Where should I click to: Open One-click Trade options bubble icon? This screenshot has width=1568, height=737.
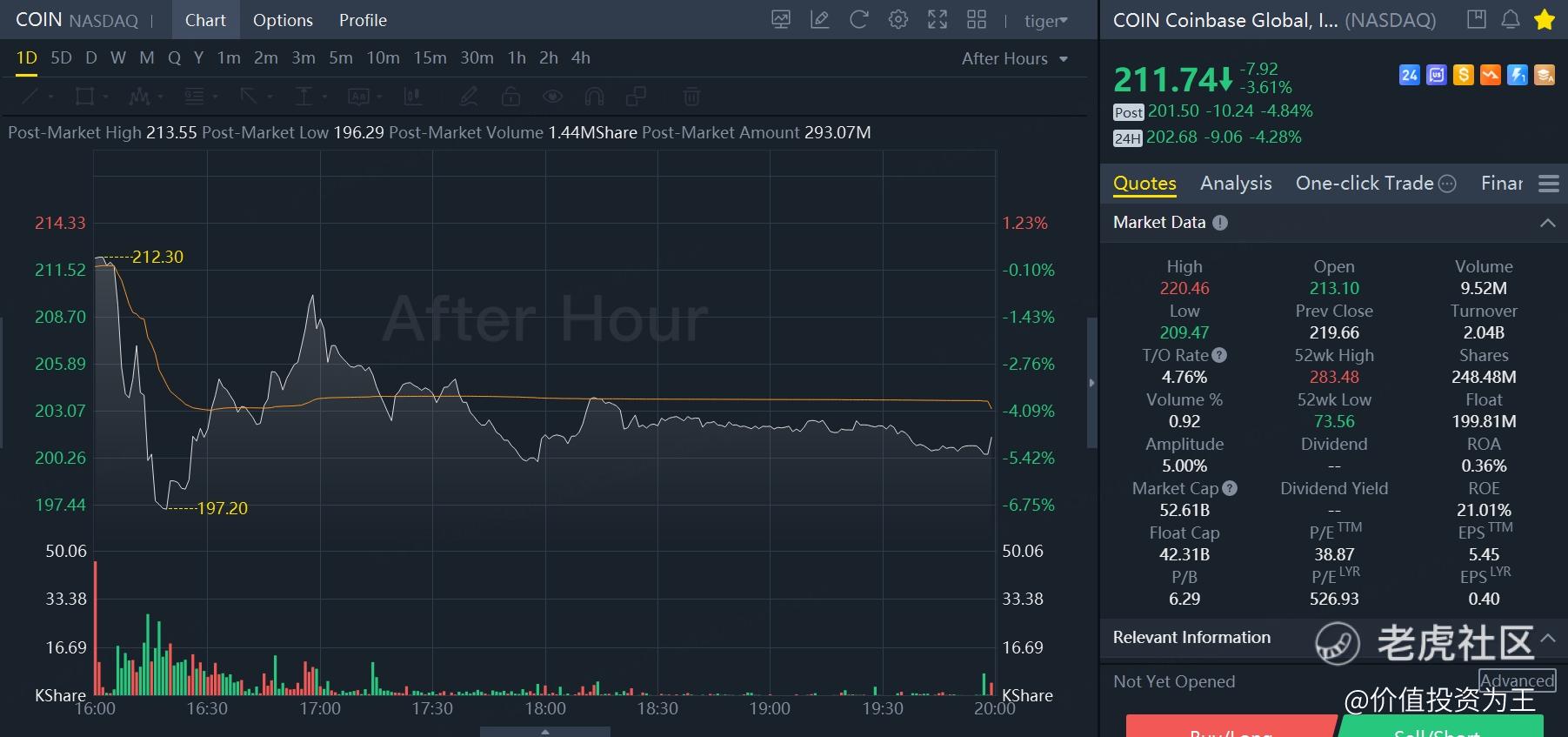(x=1447, y=184)
